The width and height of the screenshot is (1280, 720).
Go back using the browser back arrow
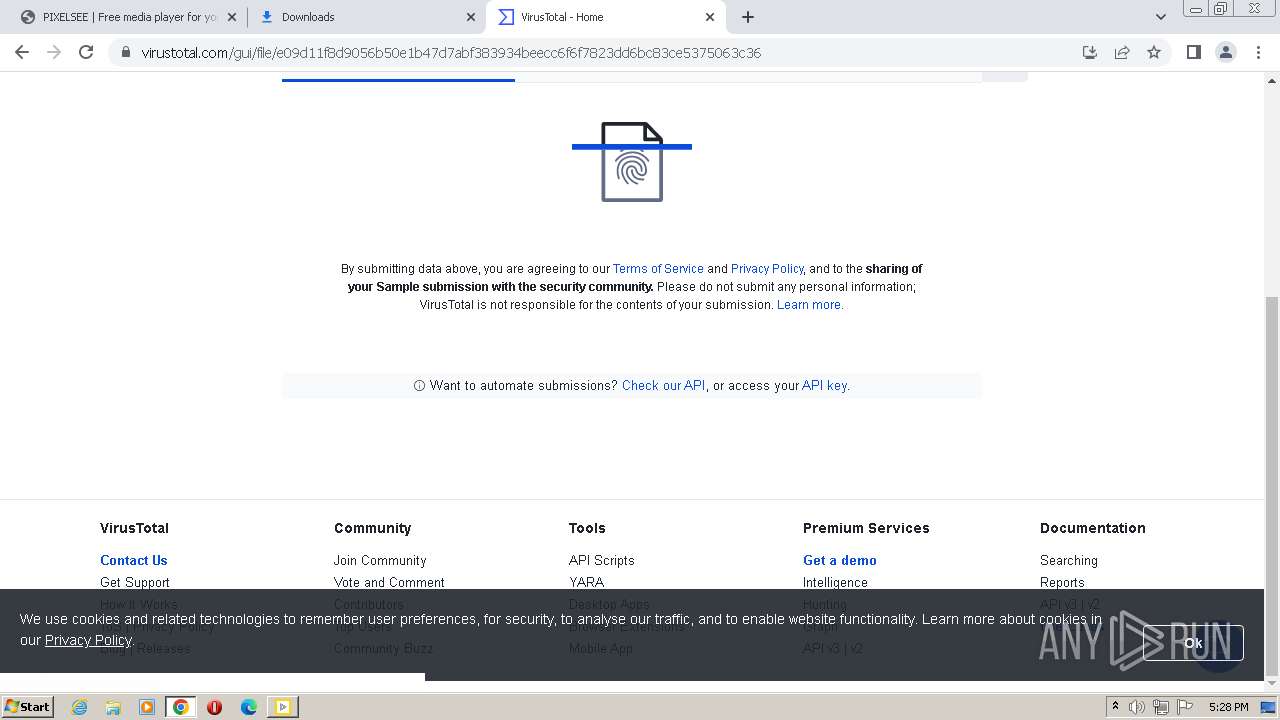[22, 52]
